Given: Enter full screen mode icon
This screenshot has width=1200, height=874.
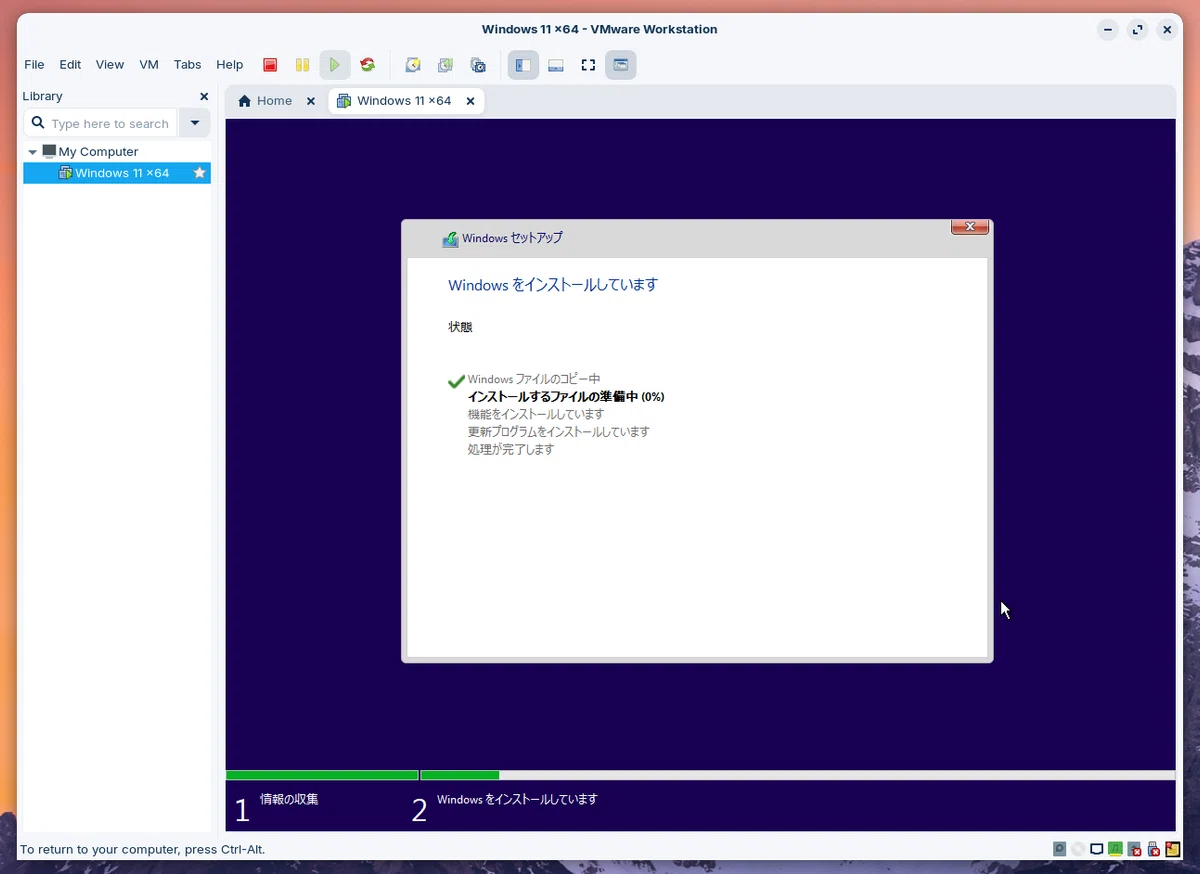Looking at the screenshot, I should [x=588, y=65].
